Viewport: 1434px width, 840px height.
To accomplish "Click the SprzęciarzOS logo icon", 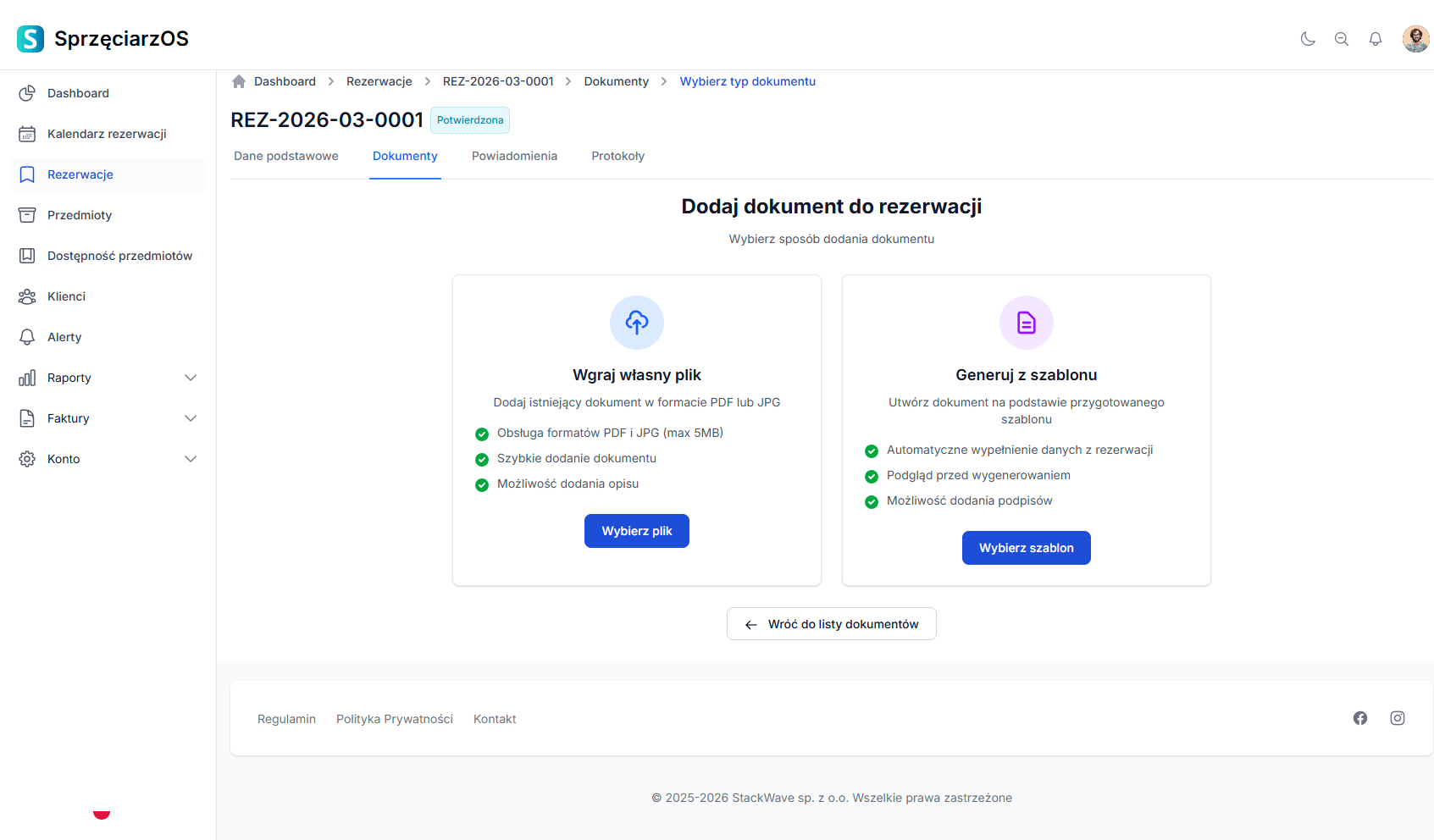I will [x=30, y=39].
